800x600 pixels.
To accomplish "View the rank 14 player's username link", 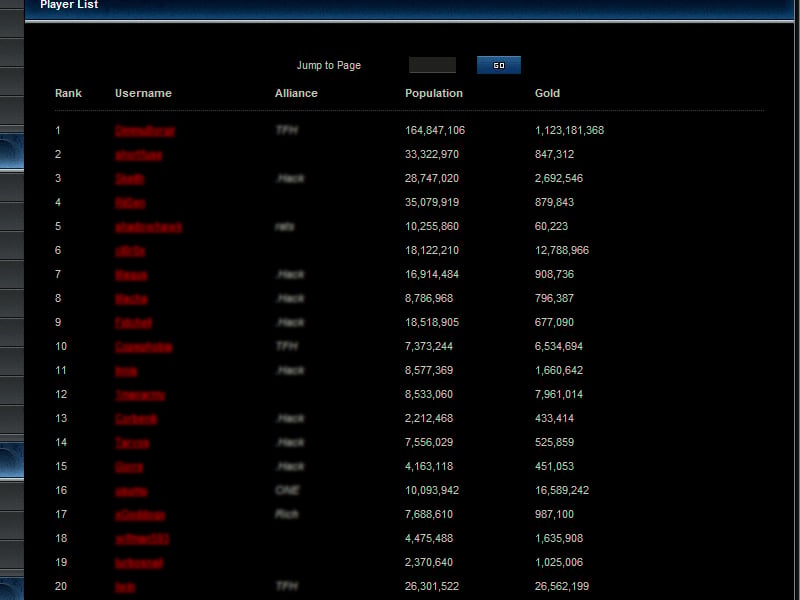I will (132, 442).
